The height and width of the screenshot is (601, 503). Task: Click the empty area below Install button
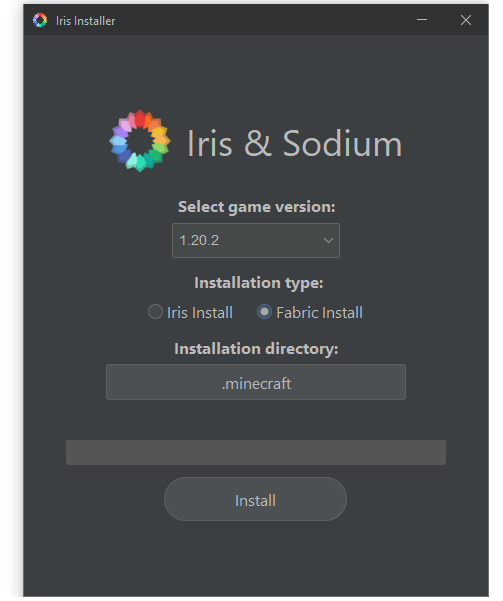click(x=256, y=558)
